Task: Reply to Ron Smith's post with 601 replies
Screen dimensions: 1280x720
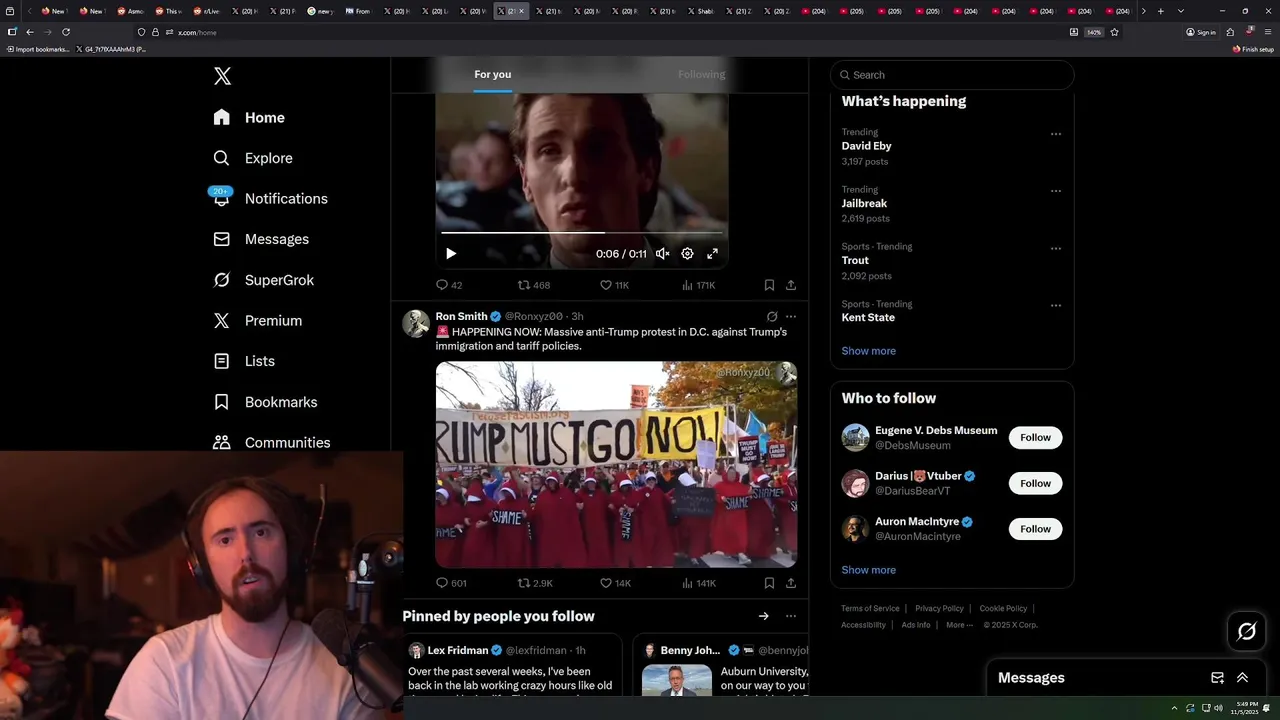Action: tap(452, 583)
